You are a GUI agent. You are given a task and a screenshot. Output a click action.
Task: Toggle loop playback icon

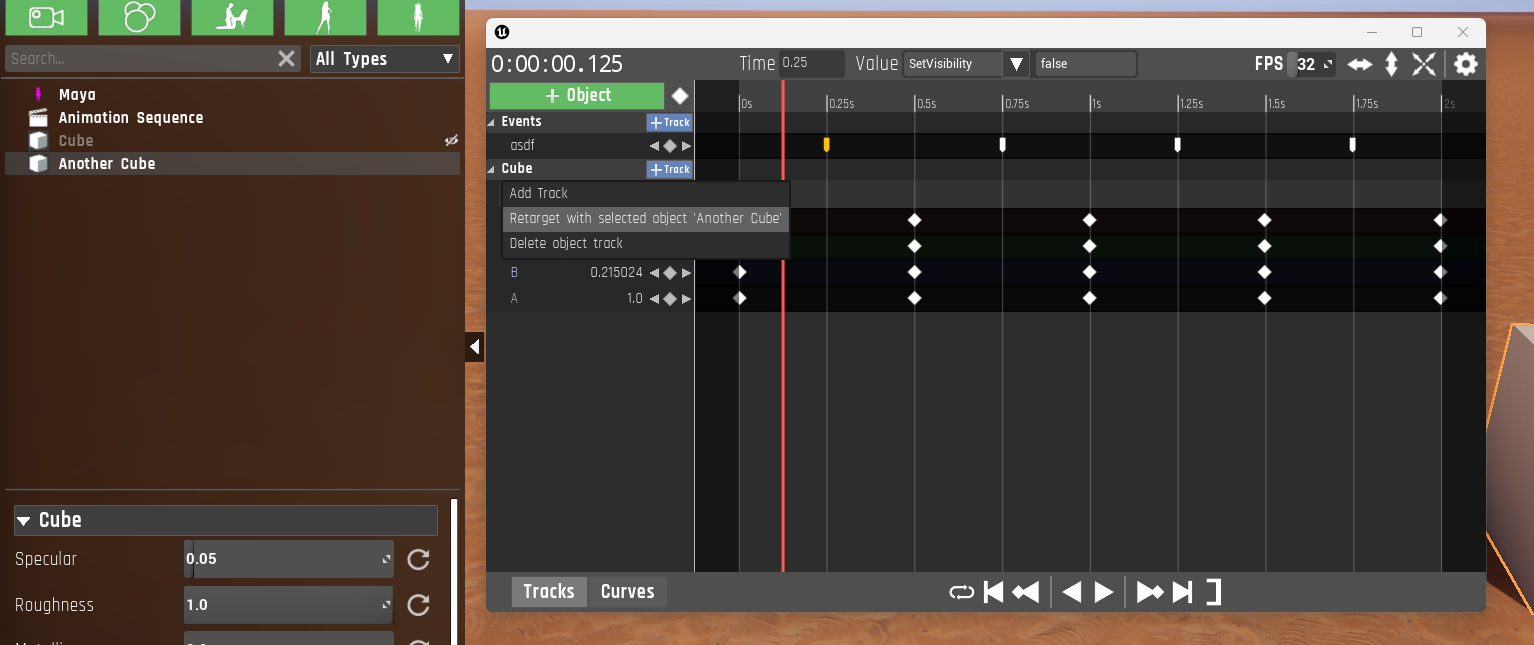(x=961, y=592)
